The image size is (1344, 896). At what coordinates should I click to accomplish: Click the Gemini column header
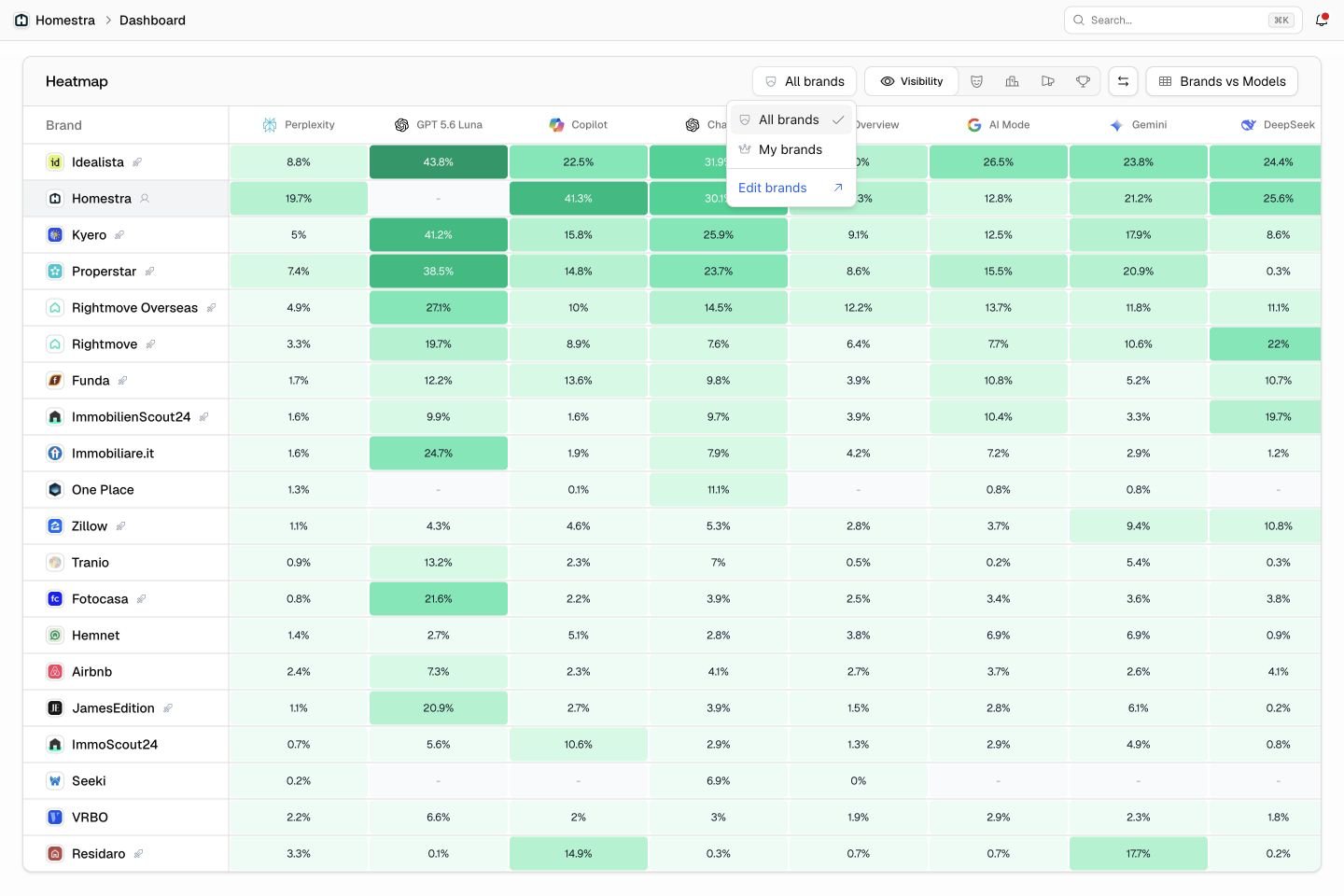(1139, 125)
